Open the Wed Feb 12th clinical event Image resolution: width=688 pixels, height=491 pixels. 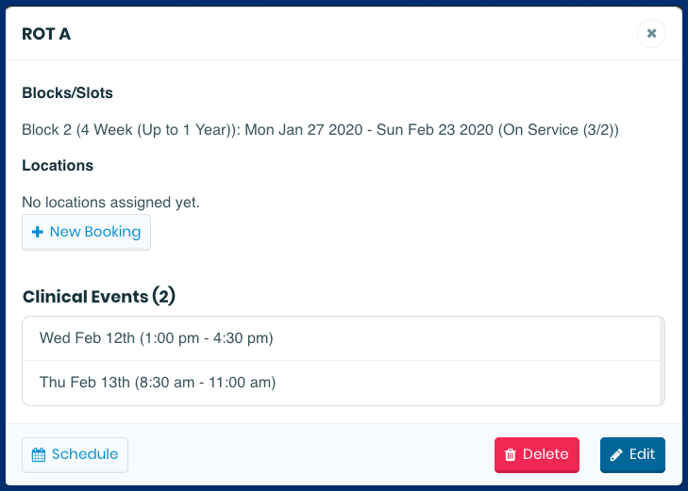pos(341,338)
